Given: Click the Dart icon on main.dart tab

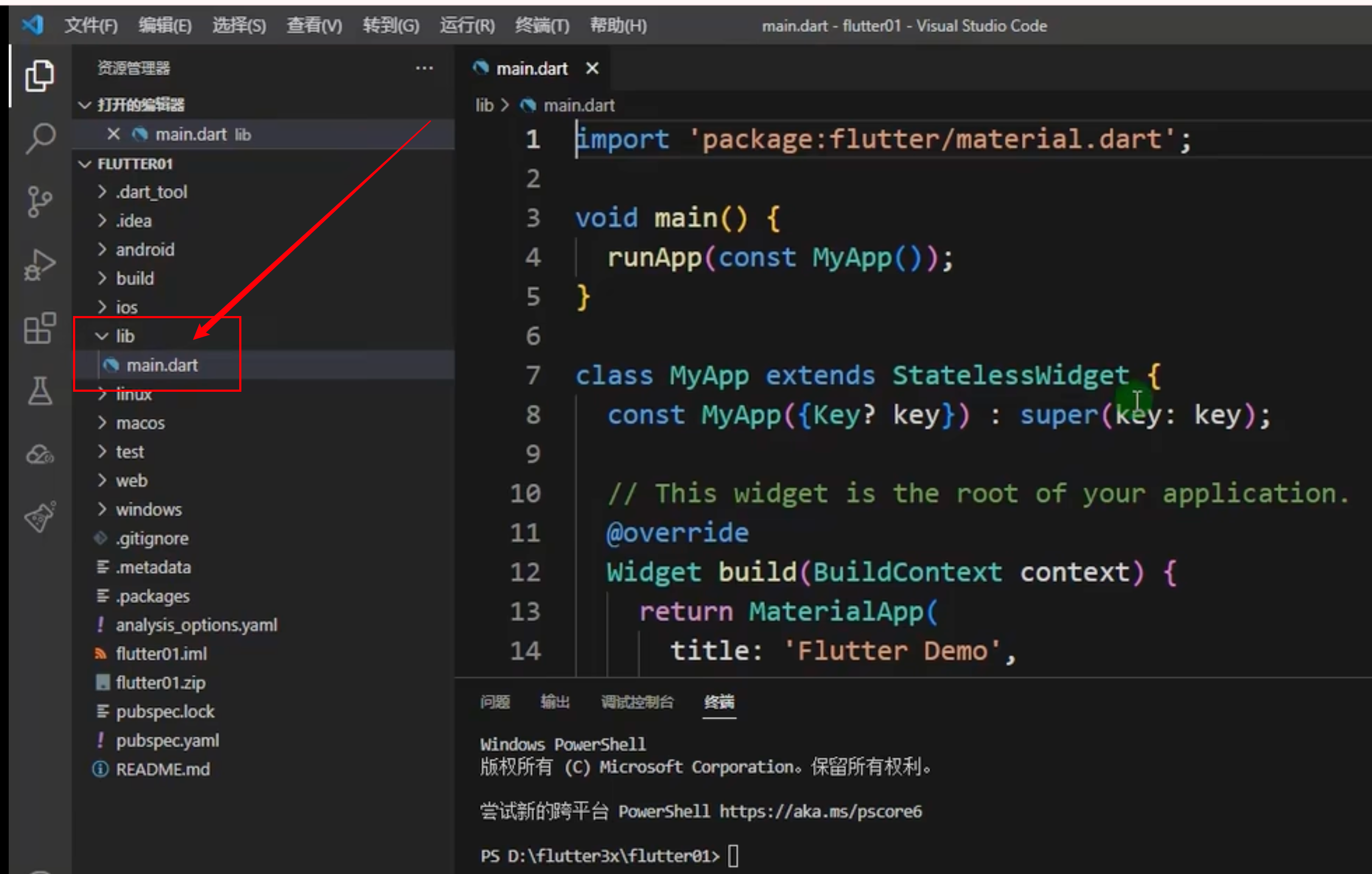Looking at the screenshot, I should [481, 68].
